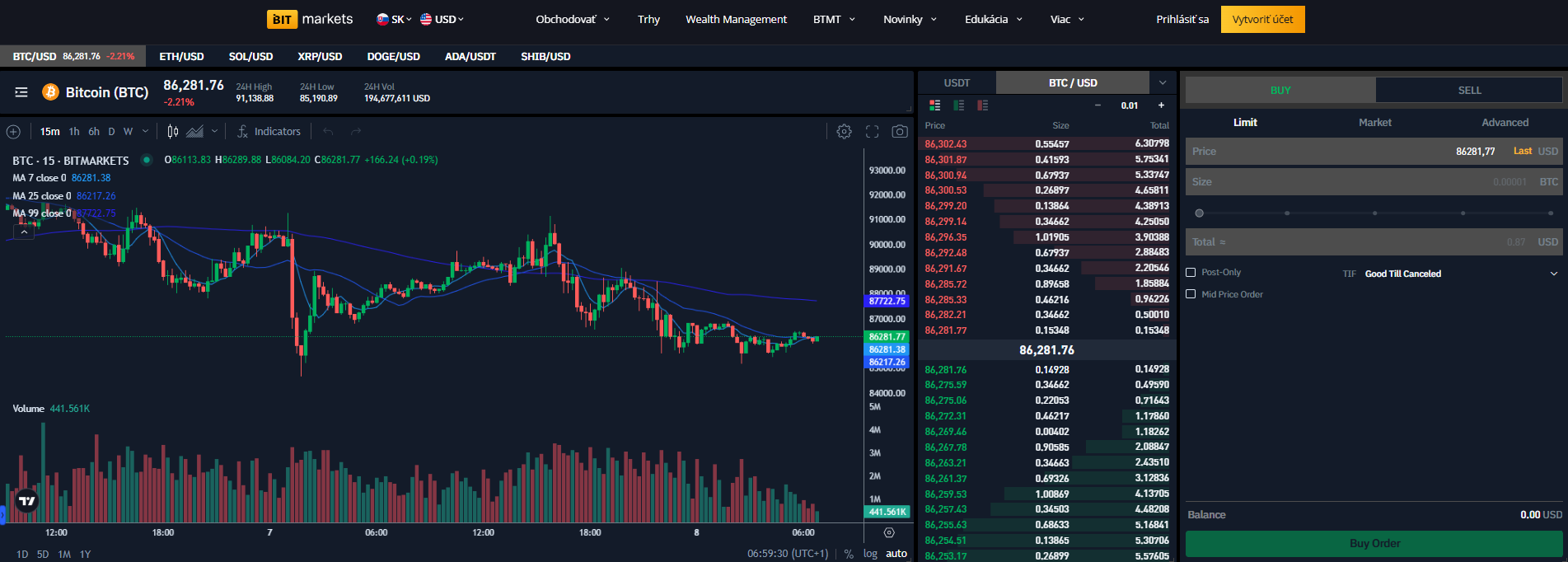Image resolution: width=1568 pixels, height=562 pixels.
Task: Open the Indicators panel
Action: click(x=269, y=132)
